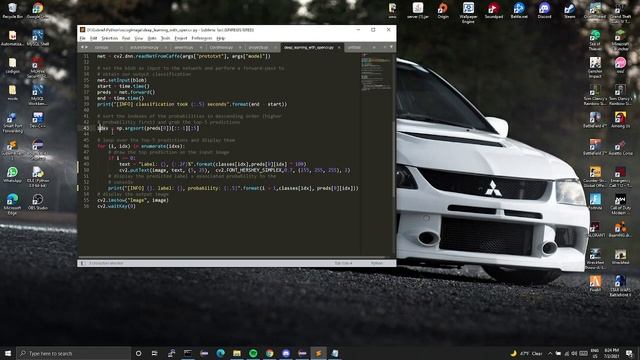Open the View menu
The height and width of the screenshot is (360, 640).
click(x=139, y=38)
